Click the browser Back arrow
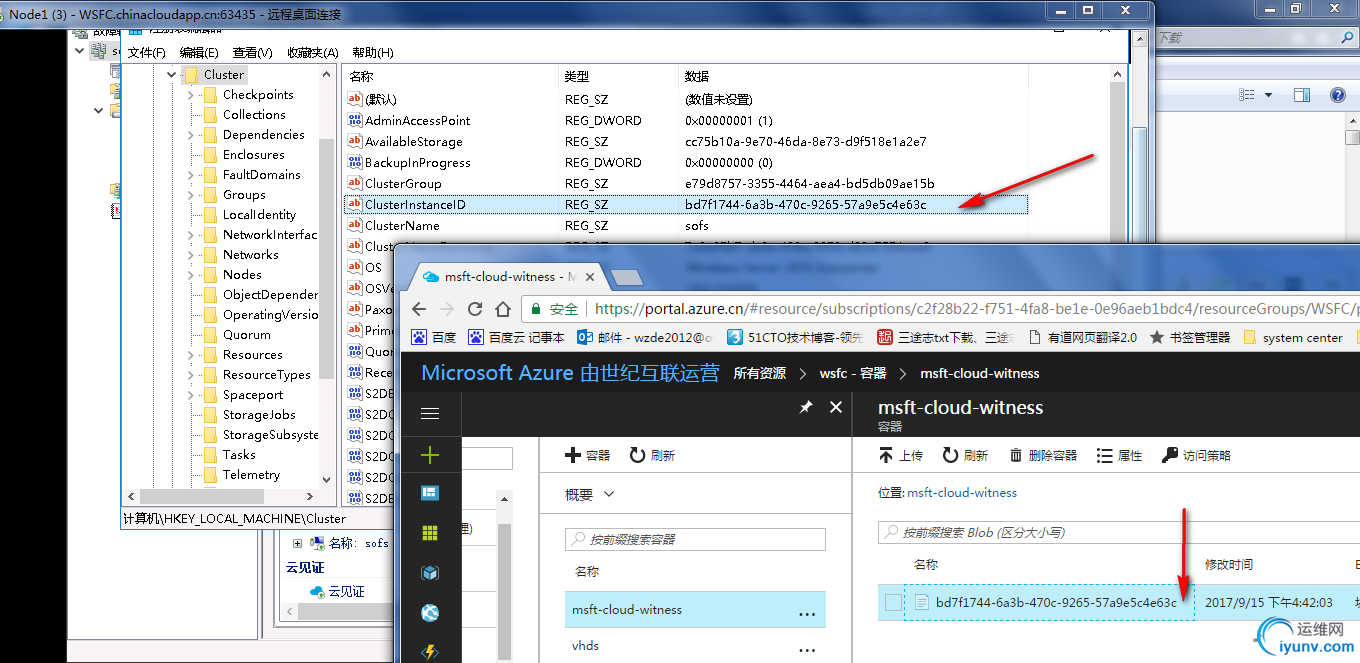 [420, 309]
